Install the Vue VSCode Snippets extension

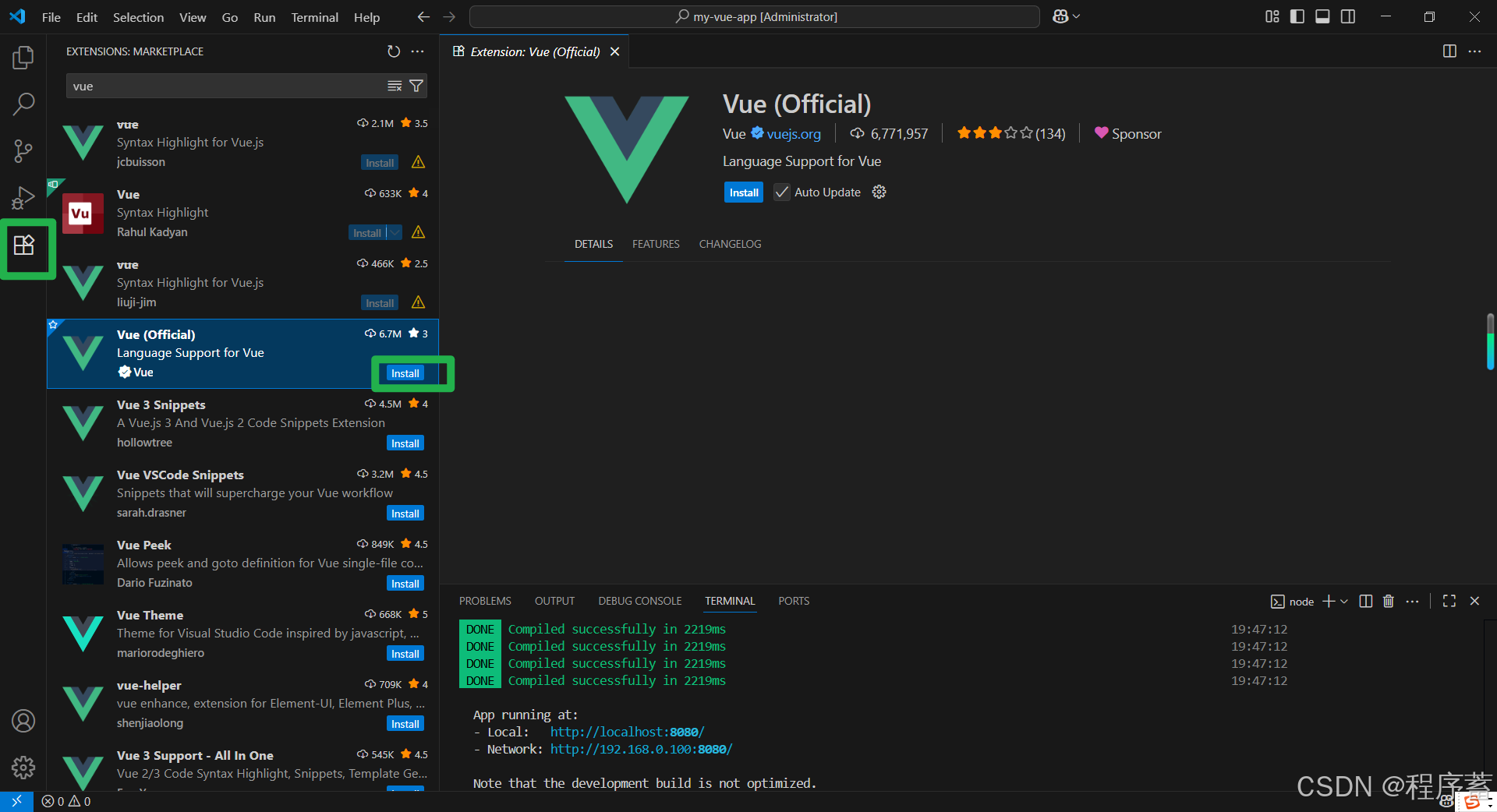point(405,514)
